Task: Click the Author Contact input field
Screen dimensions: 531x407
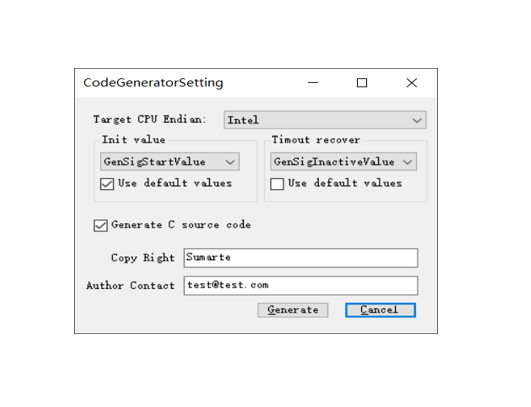Action: coord(301,285)
